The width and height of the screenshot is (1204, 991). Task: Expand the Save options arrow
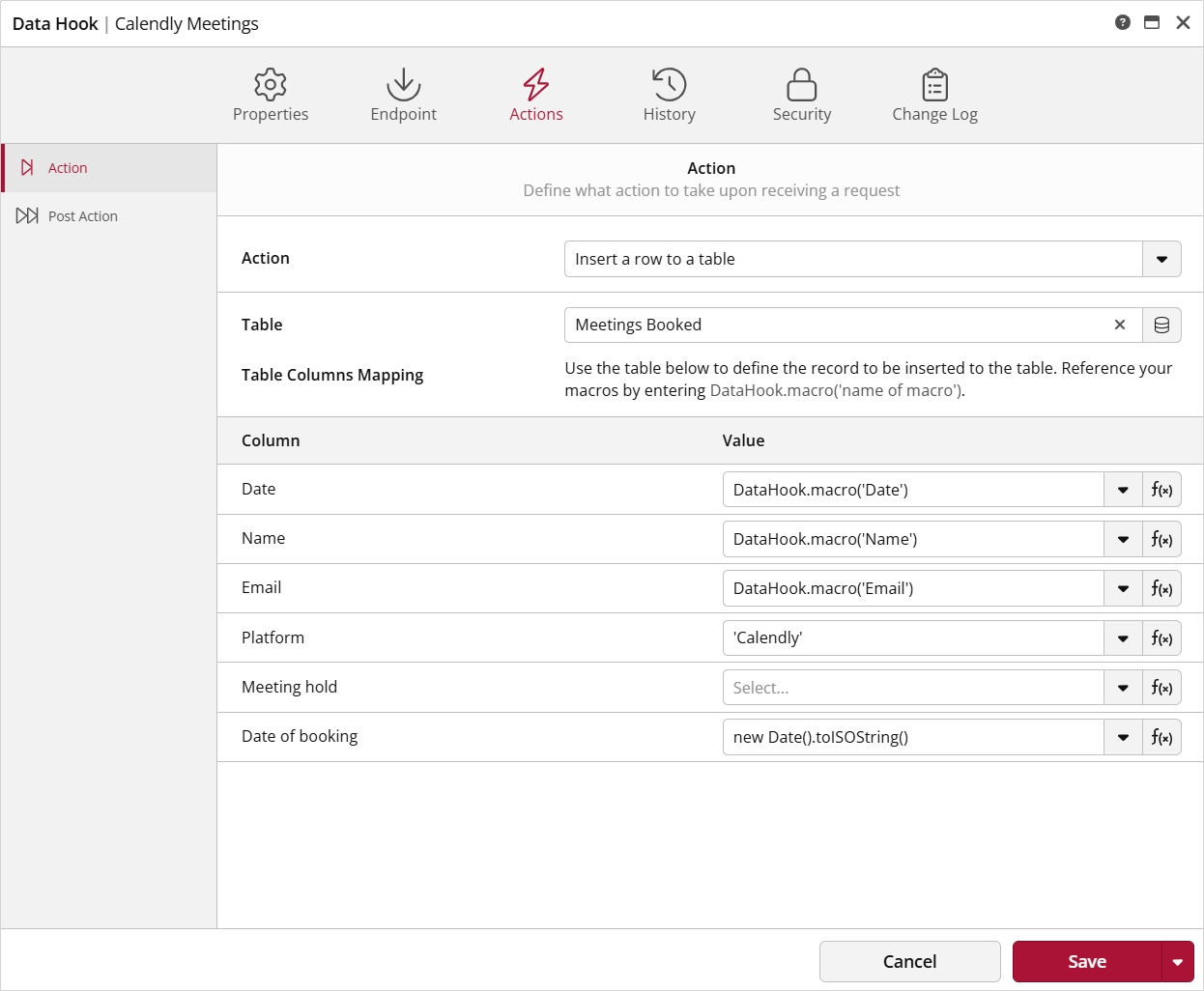[1178, 961]
